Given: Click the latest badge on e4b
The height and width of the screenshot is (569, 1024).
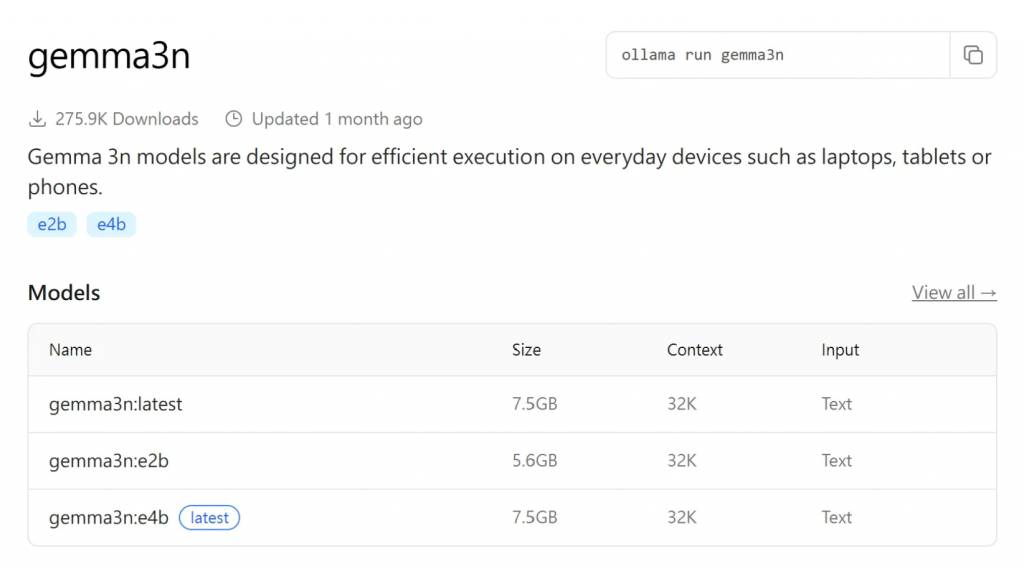Looking at the screenshot, I should [209, 518].
